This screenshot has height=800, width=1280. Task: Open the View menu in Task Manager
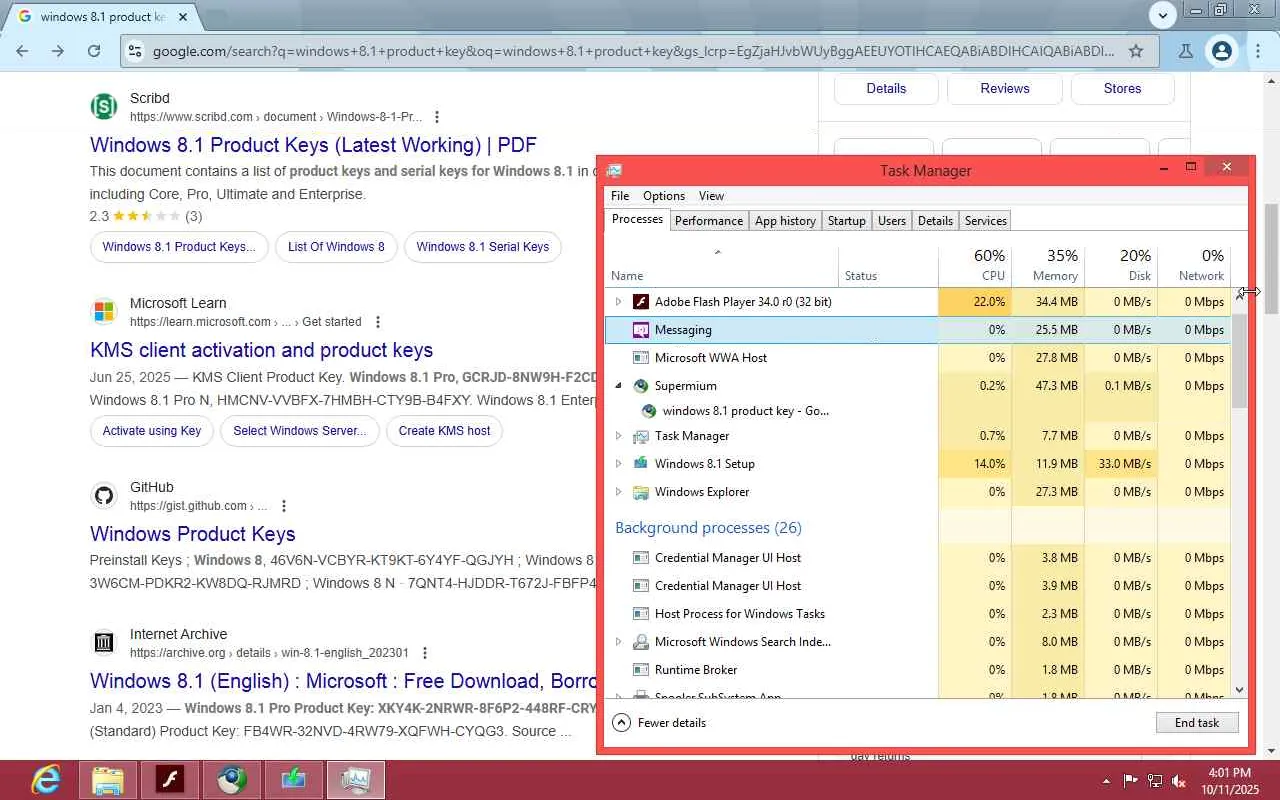pos(711,196)
